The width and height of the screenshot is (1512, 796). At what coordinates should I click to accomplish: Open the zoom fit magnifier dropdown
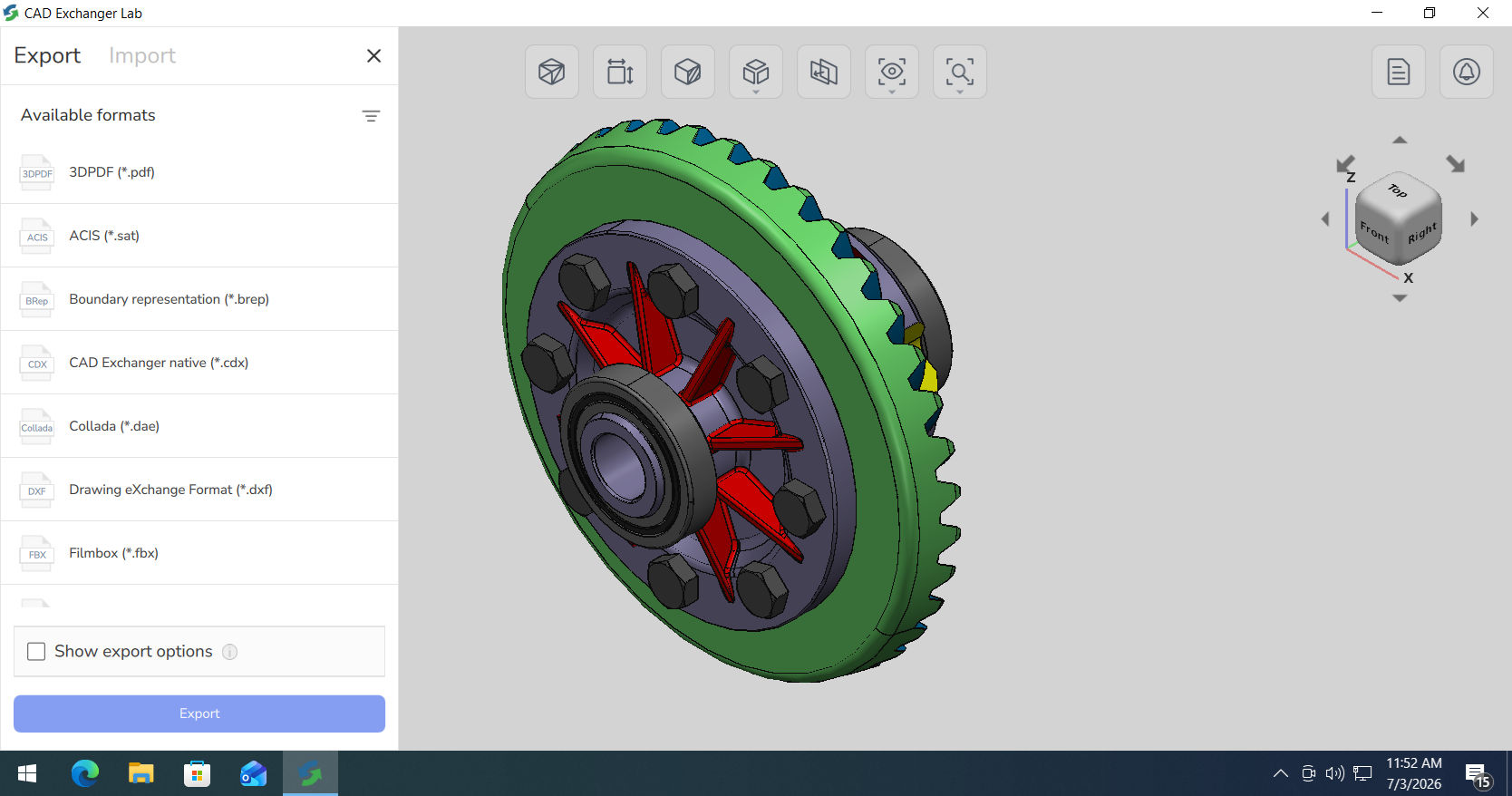960,72
